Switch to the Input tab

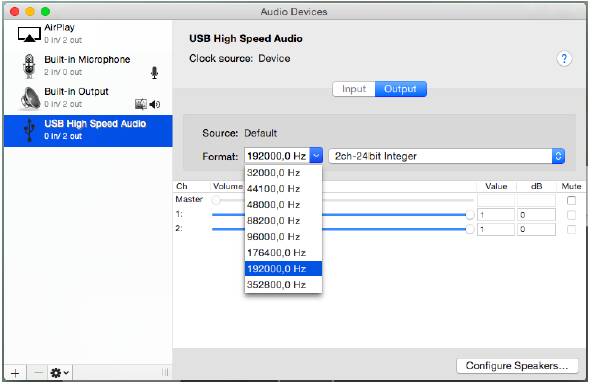(x=354, y=89)
